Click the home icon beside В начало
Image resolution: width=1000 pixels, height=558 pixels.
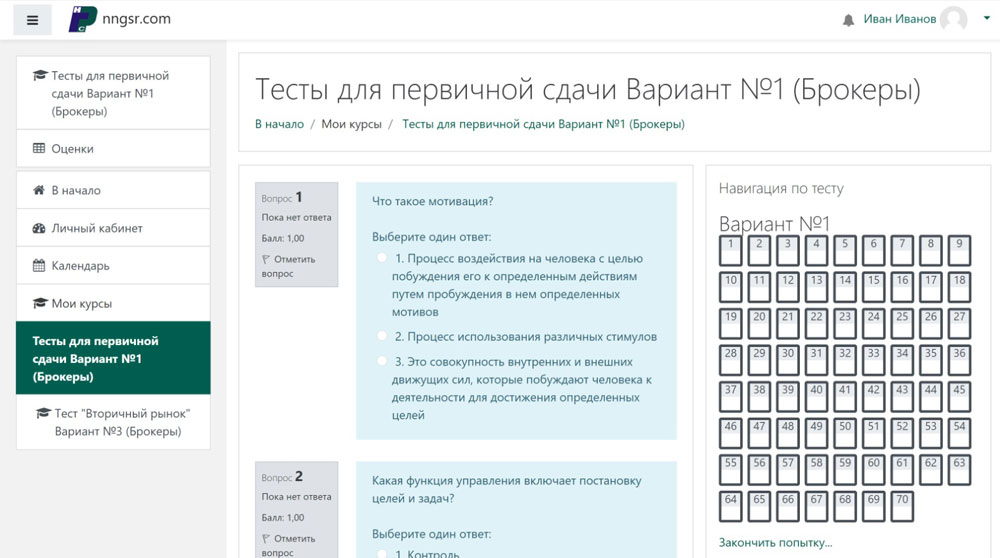[x=39, y=190]
